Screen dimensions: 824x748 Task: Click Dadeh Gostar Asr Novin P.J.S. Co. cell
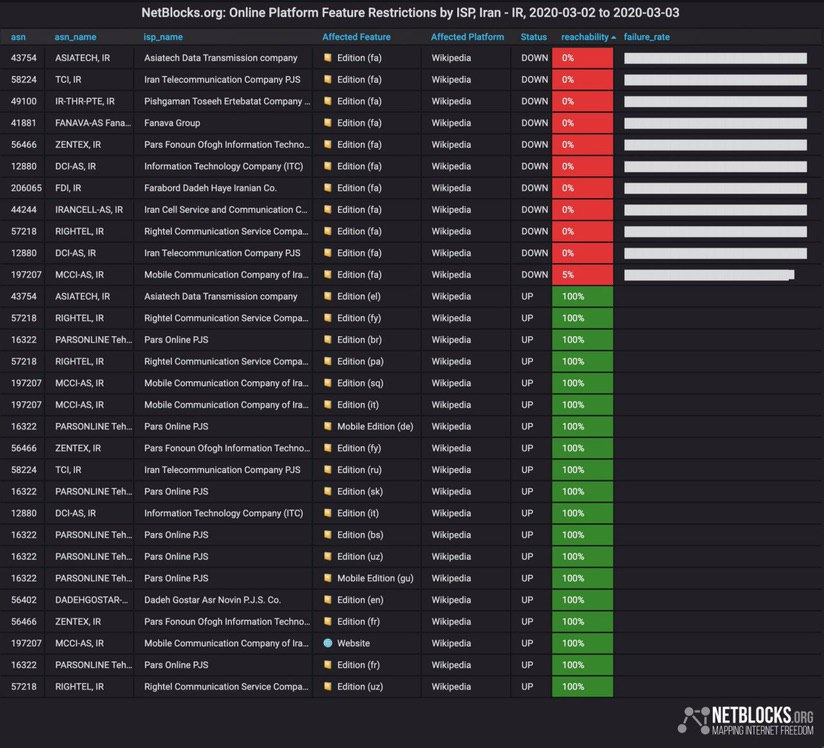point(212,599)
